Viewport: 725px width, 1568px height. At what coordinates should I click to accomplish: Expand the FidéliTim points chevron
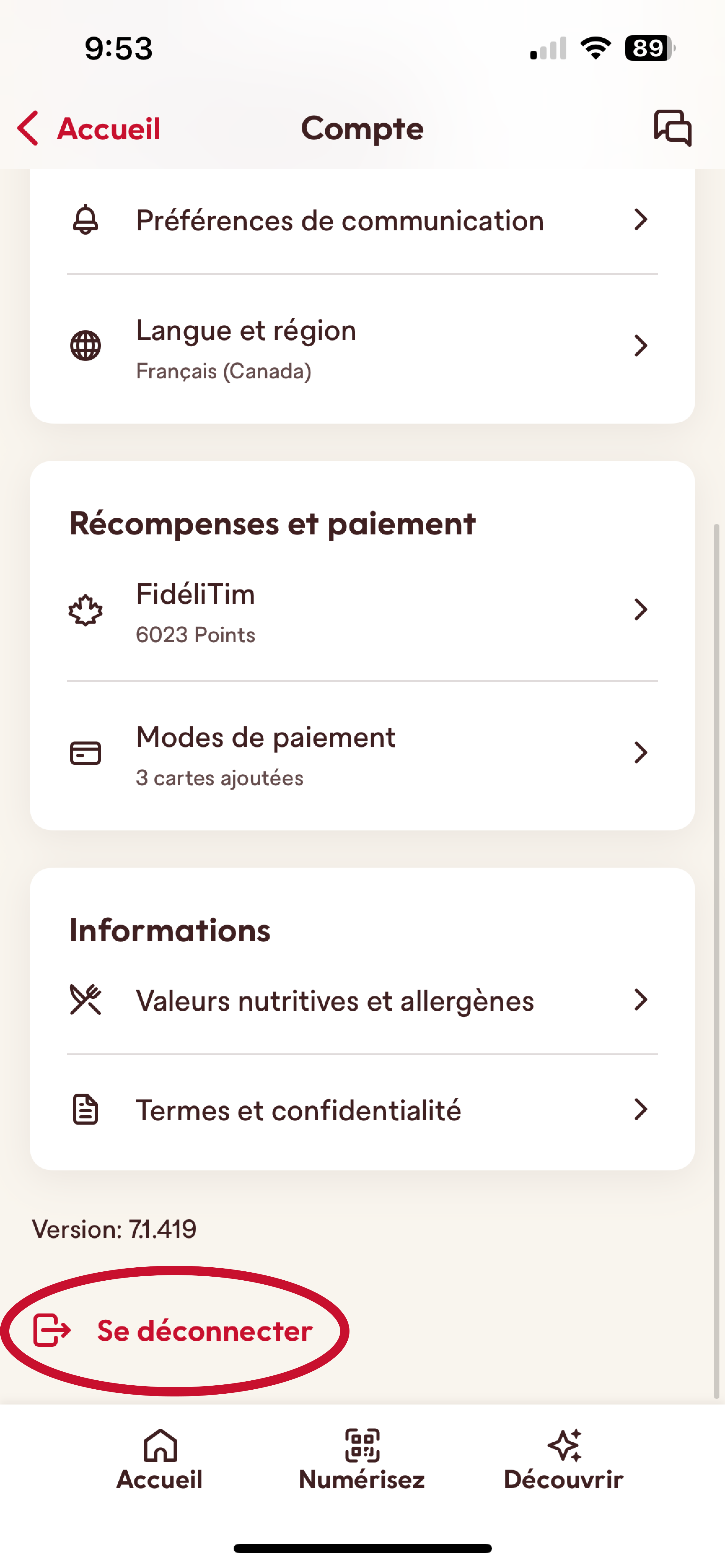640,610
